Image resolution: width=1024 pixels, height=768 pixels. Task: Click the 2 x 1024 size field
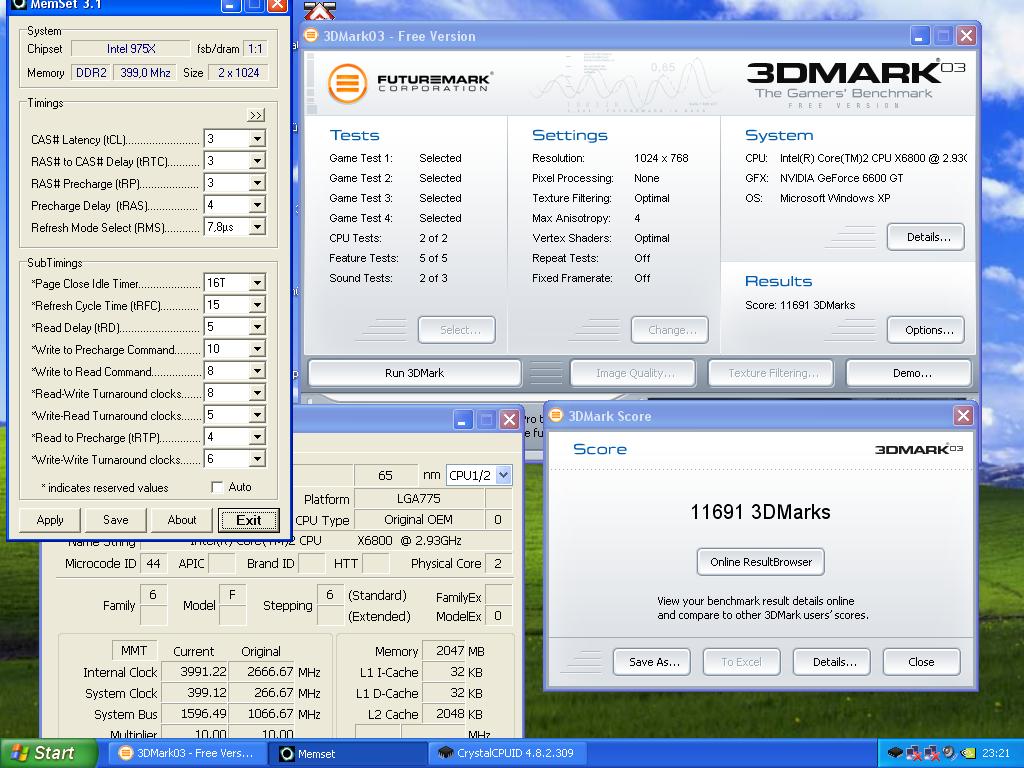(x=239, y=72)
